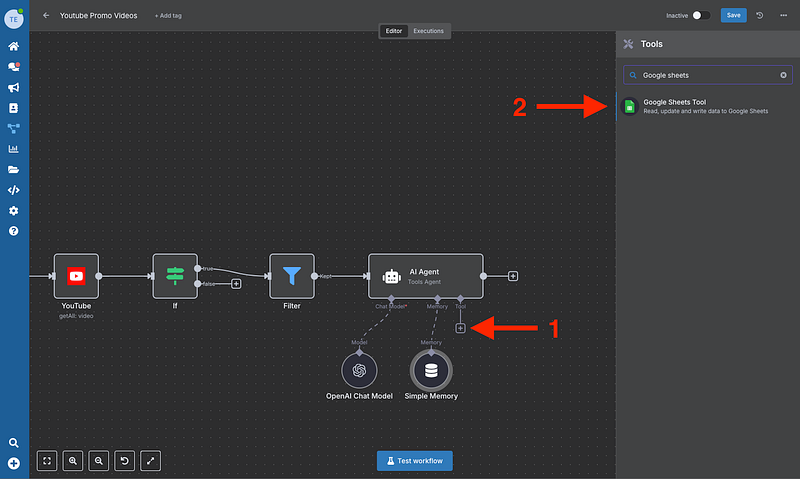The height and width of the screenshot is (479, 800).
Task: Add a tool to AI Agent
Action: click(x=460, y=328)
